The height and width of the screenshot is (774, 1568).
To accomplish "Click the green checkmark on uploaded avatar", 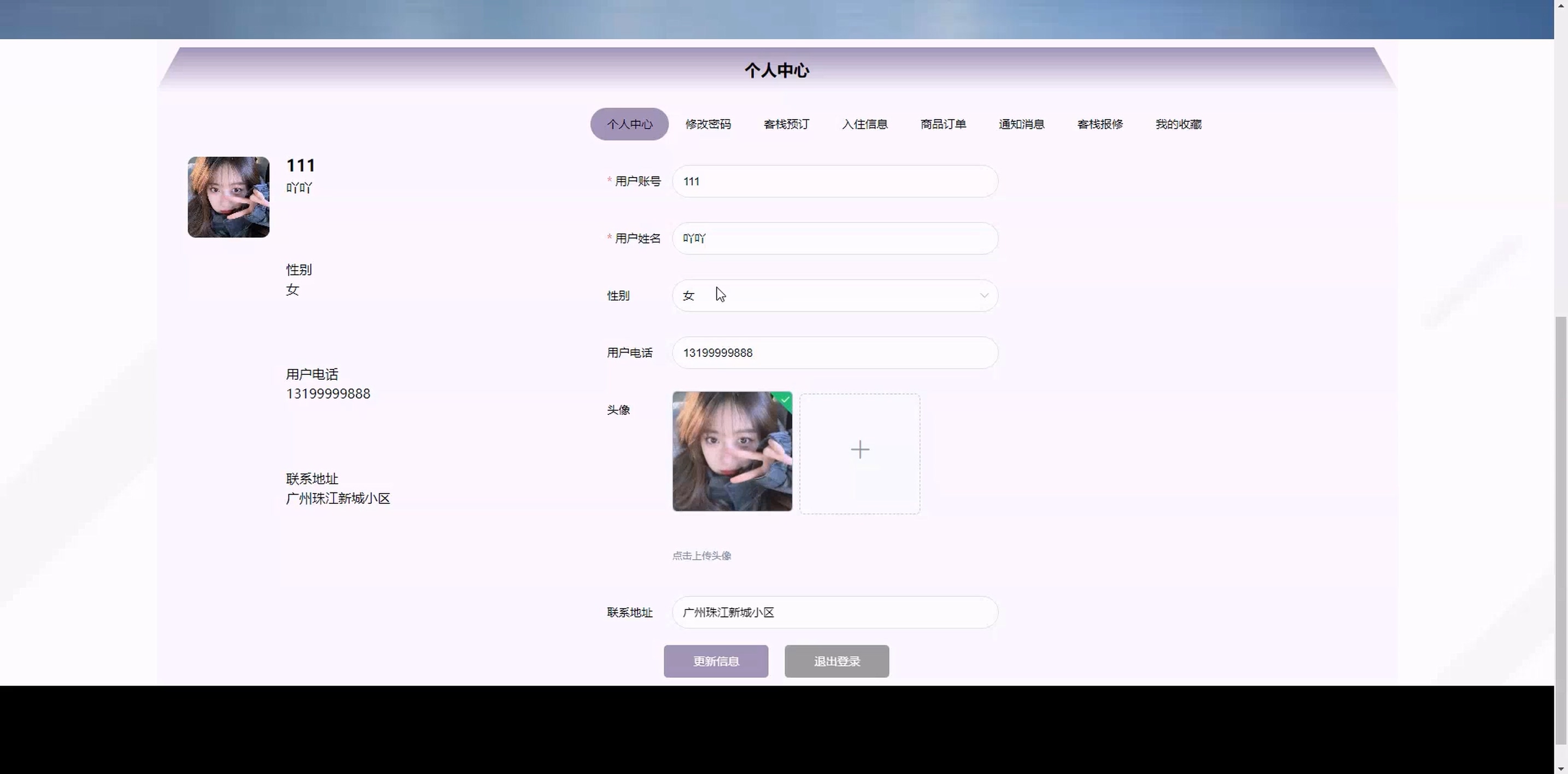I will click(785, 400).
